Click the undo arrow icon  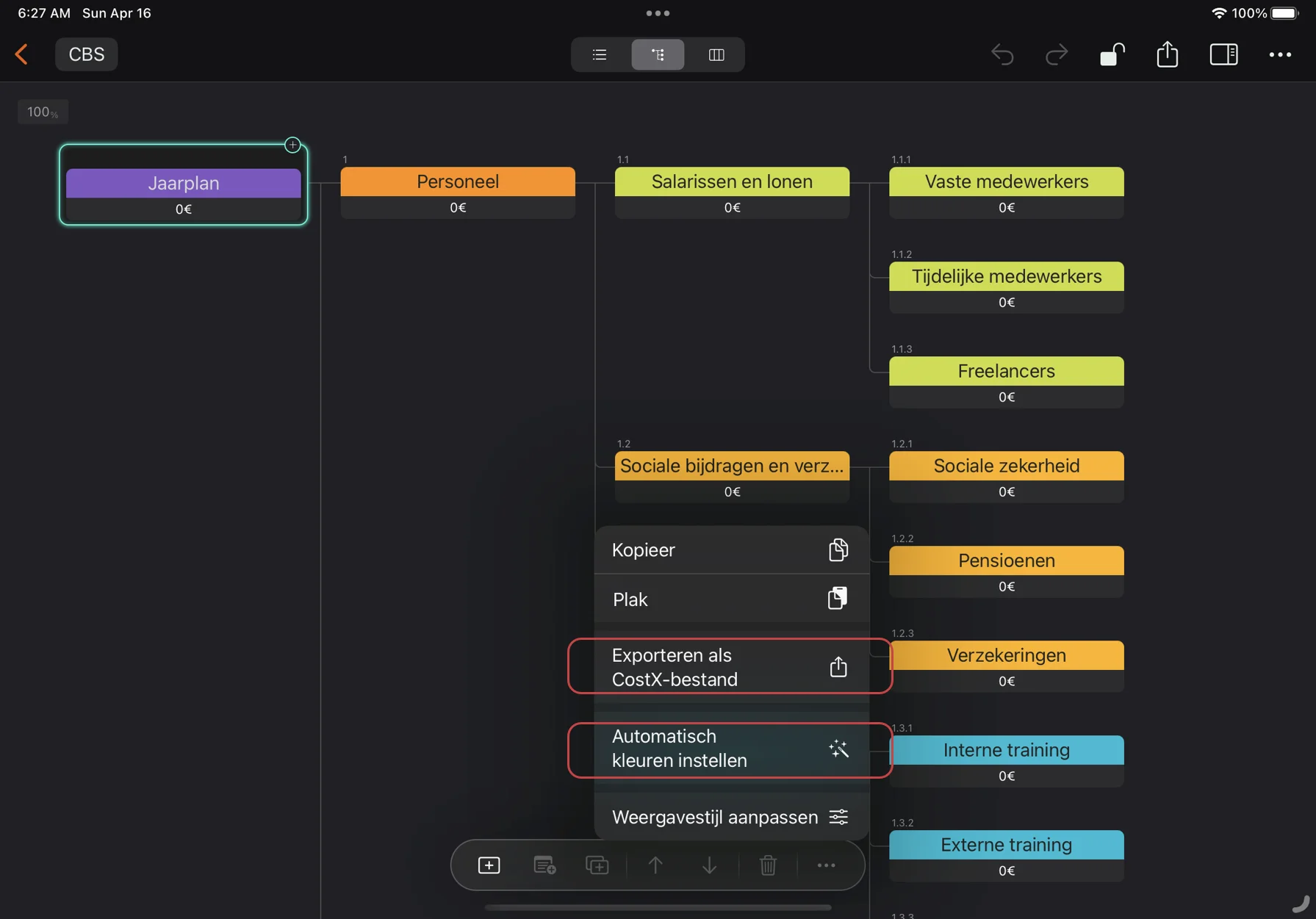click(x=1002, y=54)
